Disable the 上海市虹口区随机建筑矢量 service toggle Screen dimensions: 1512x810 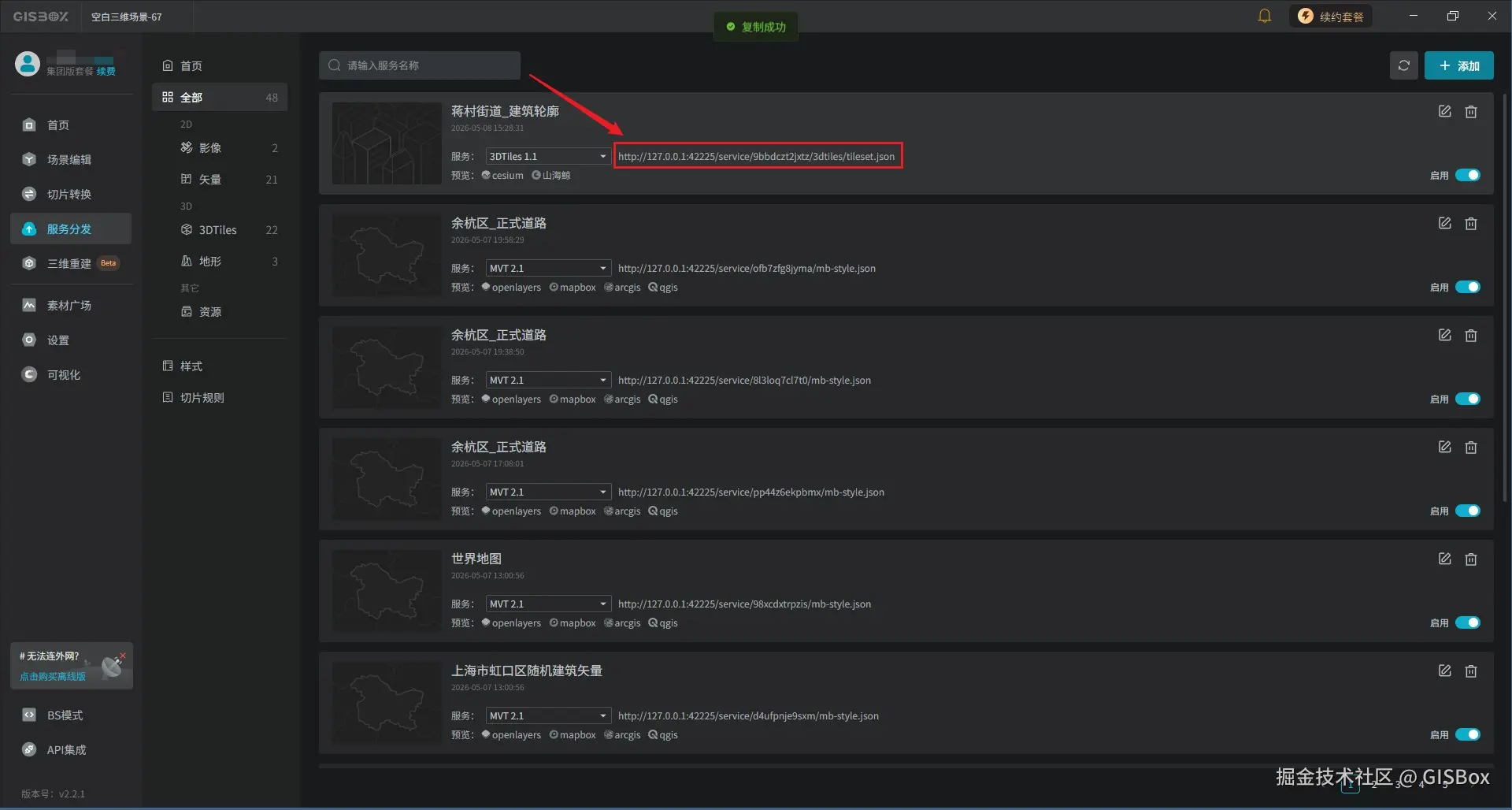(1467, 734)
